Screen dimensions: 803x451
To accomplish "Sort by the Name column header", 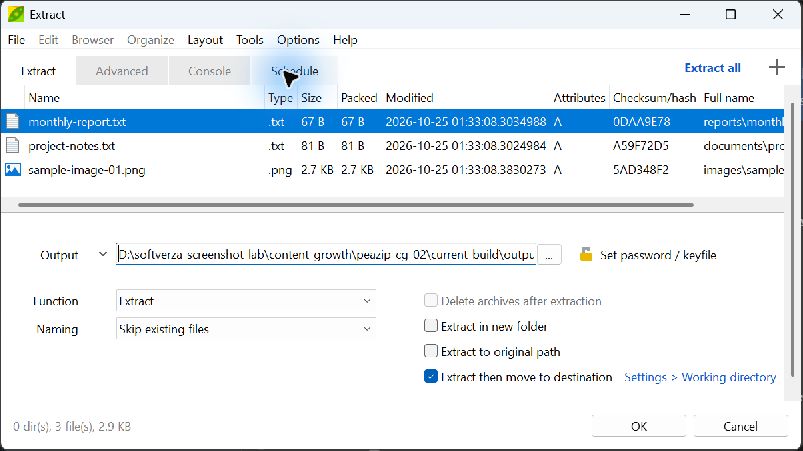I will tap(44, 97).
